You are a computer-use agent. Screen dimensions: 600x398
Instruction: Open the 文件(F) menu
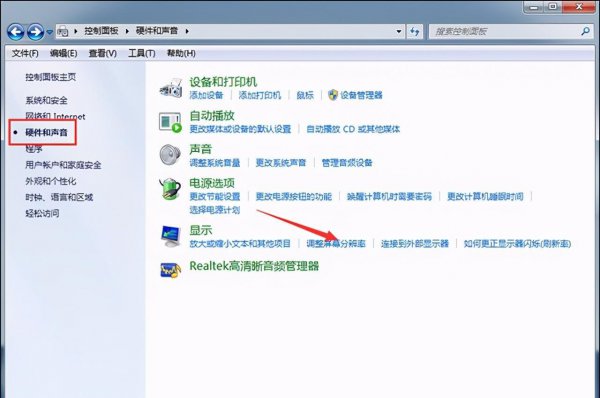tap(25, 53)
